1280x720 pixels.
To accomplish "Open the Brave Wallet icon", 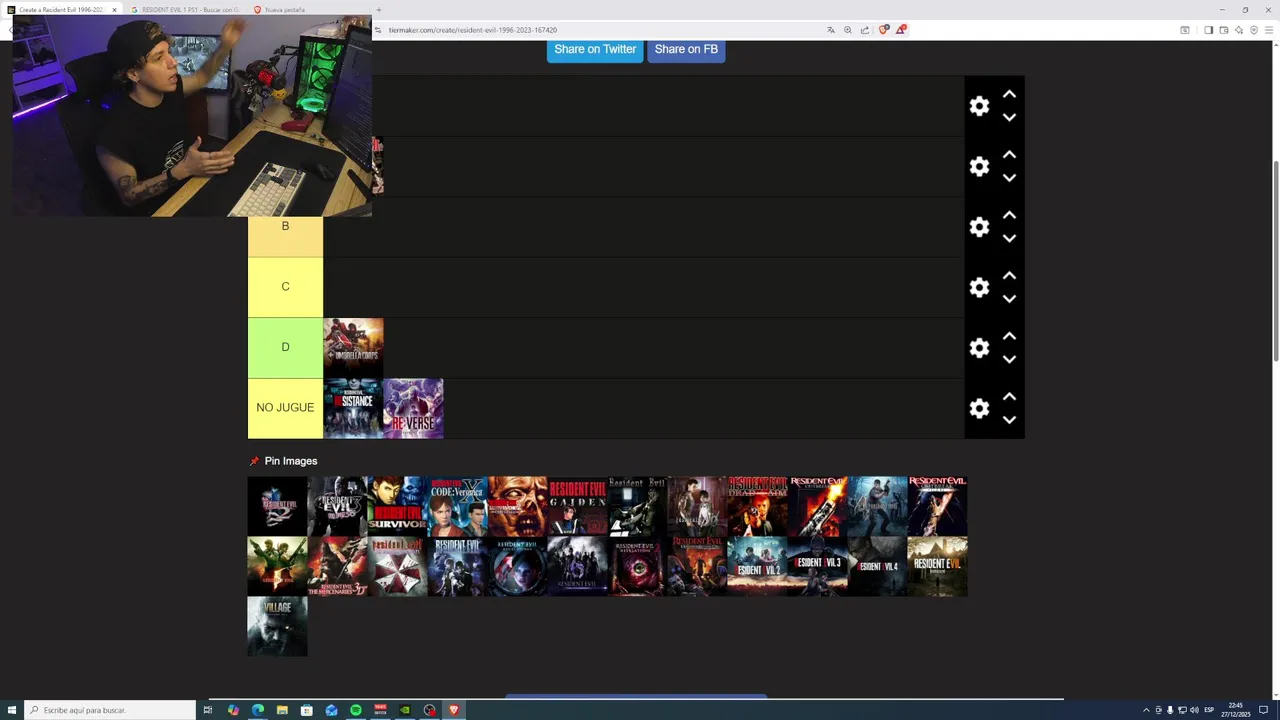I will 1224,30.
